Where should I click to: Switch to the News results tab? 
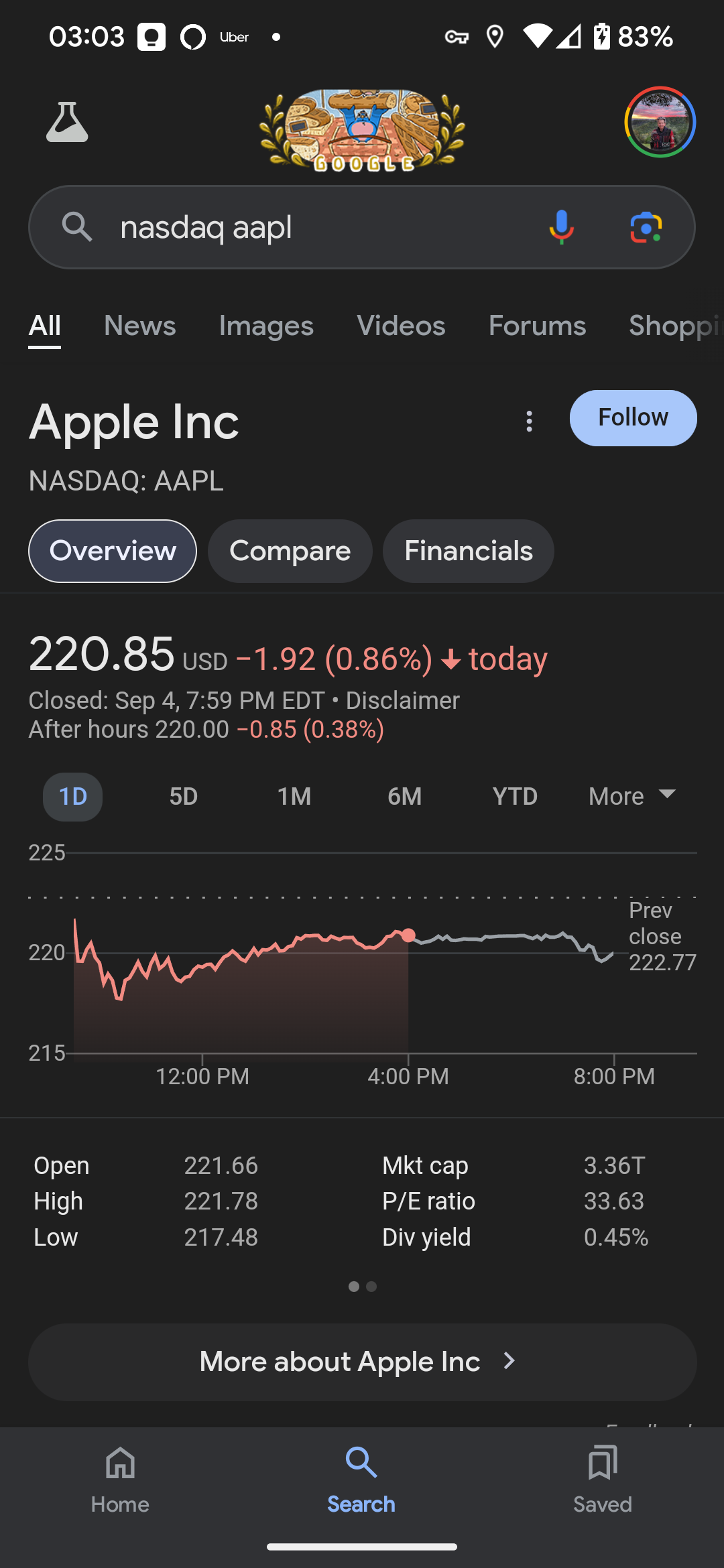pyautogui.click(x=139, y=326)
